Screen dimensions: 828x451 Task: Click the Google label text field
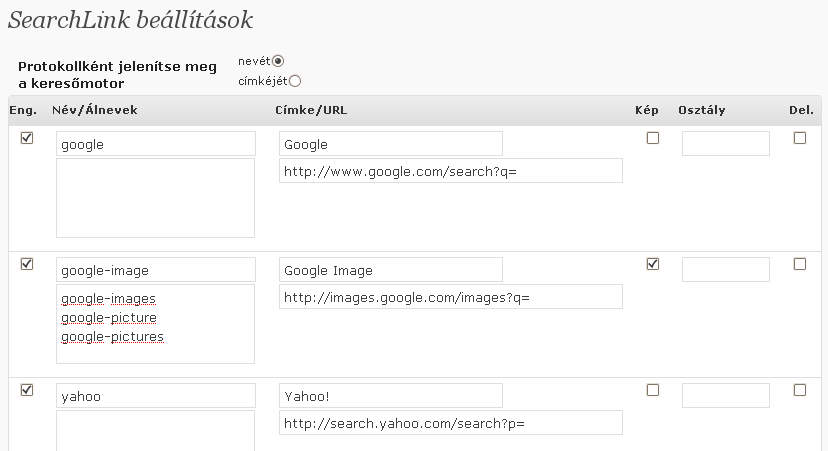point(390,144)
